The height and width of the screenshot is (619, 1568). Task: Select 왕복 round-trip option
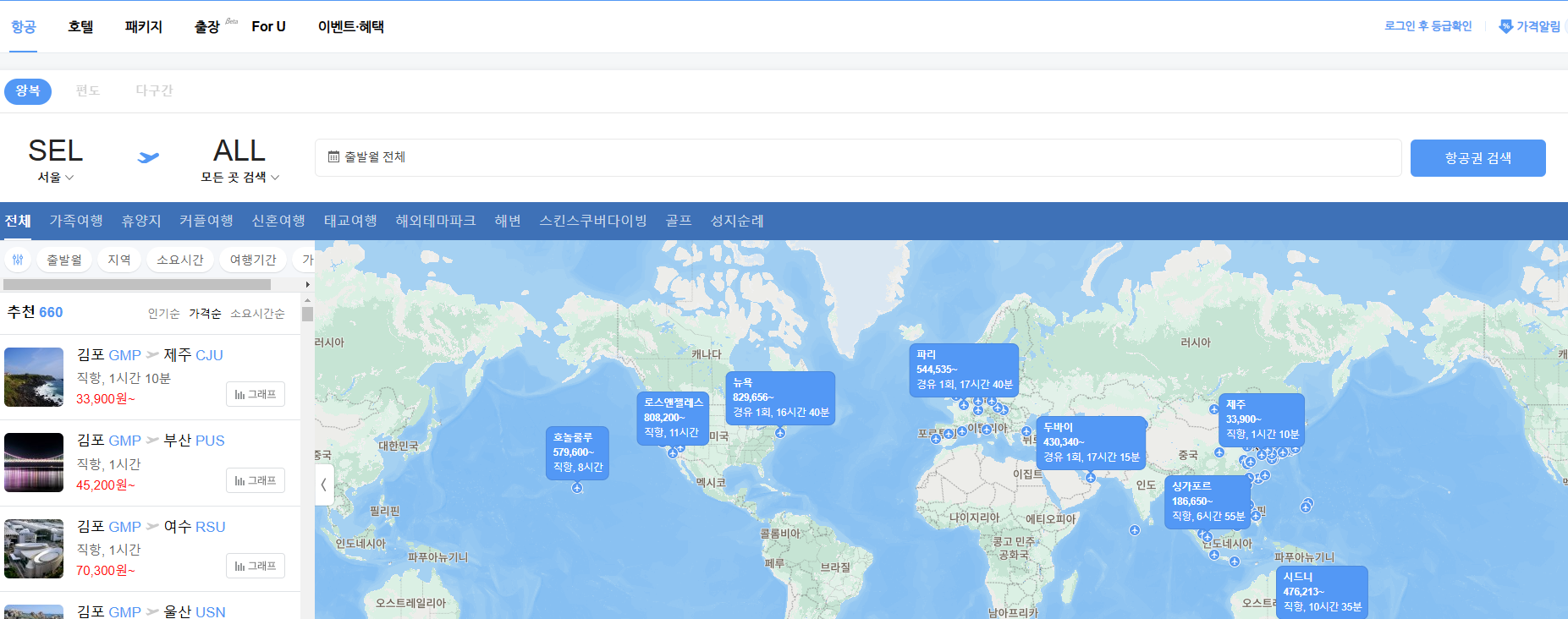pyautogui.click(x=28, y=90)
